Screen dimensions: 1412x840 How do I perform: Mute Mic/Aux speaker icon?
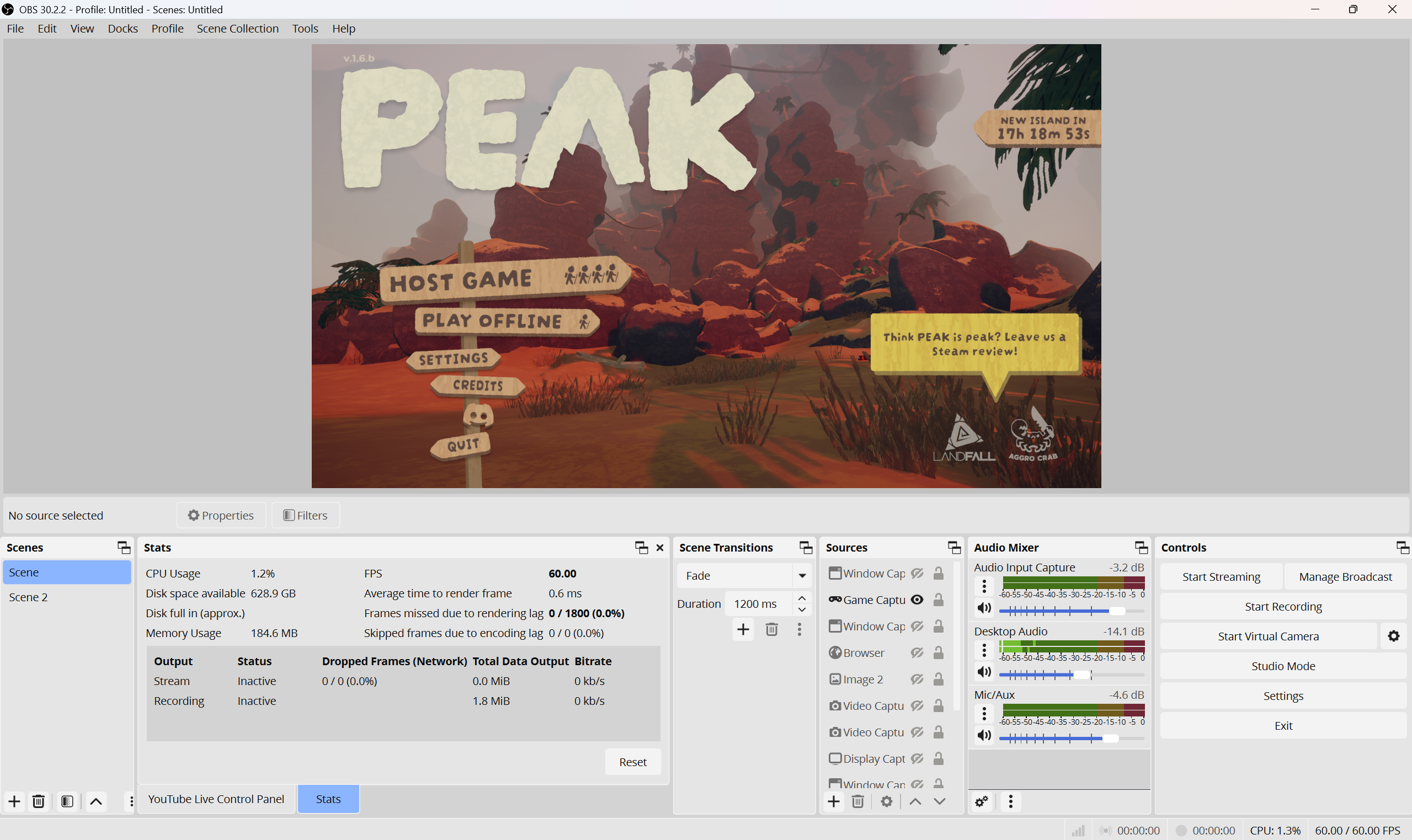(x=984, y=735)
